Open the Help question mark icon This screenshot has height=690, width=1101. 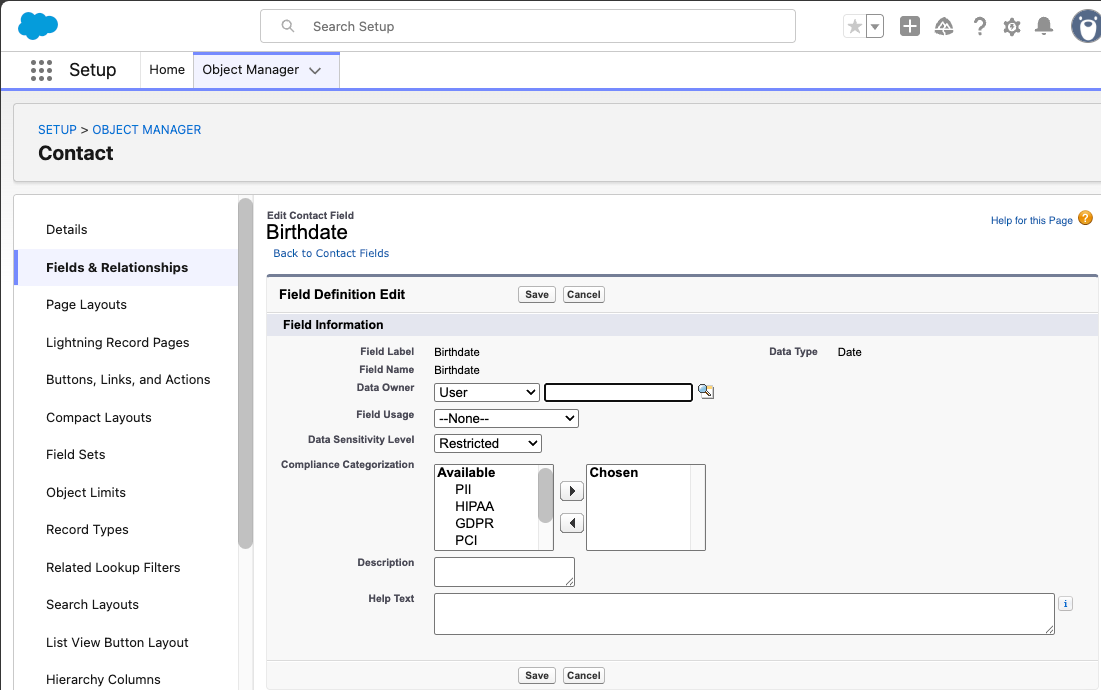980,27
